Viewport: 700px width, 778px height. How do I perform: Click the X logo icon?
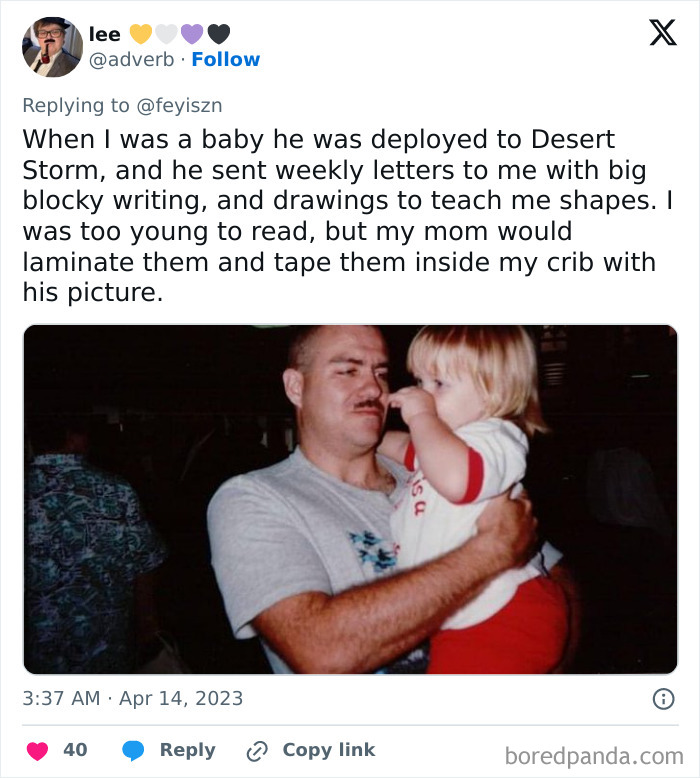tap(662, 33)
